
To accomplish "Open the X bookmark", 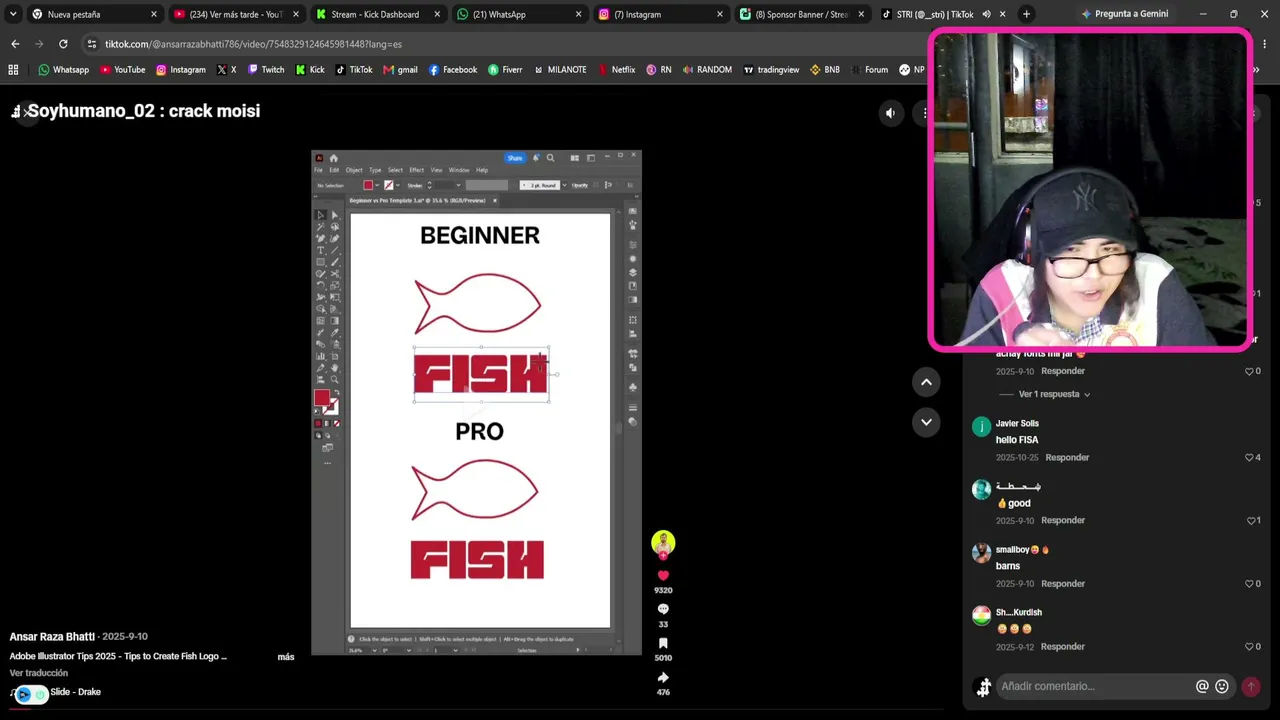I will (x=226, y=70).
